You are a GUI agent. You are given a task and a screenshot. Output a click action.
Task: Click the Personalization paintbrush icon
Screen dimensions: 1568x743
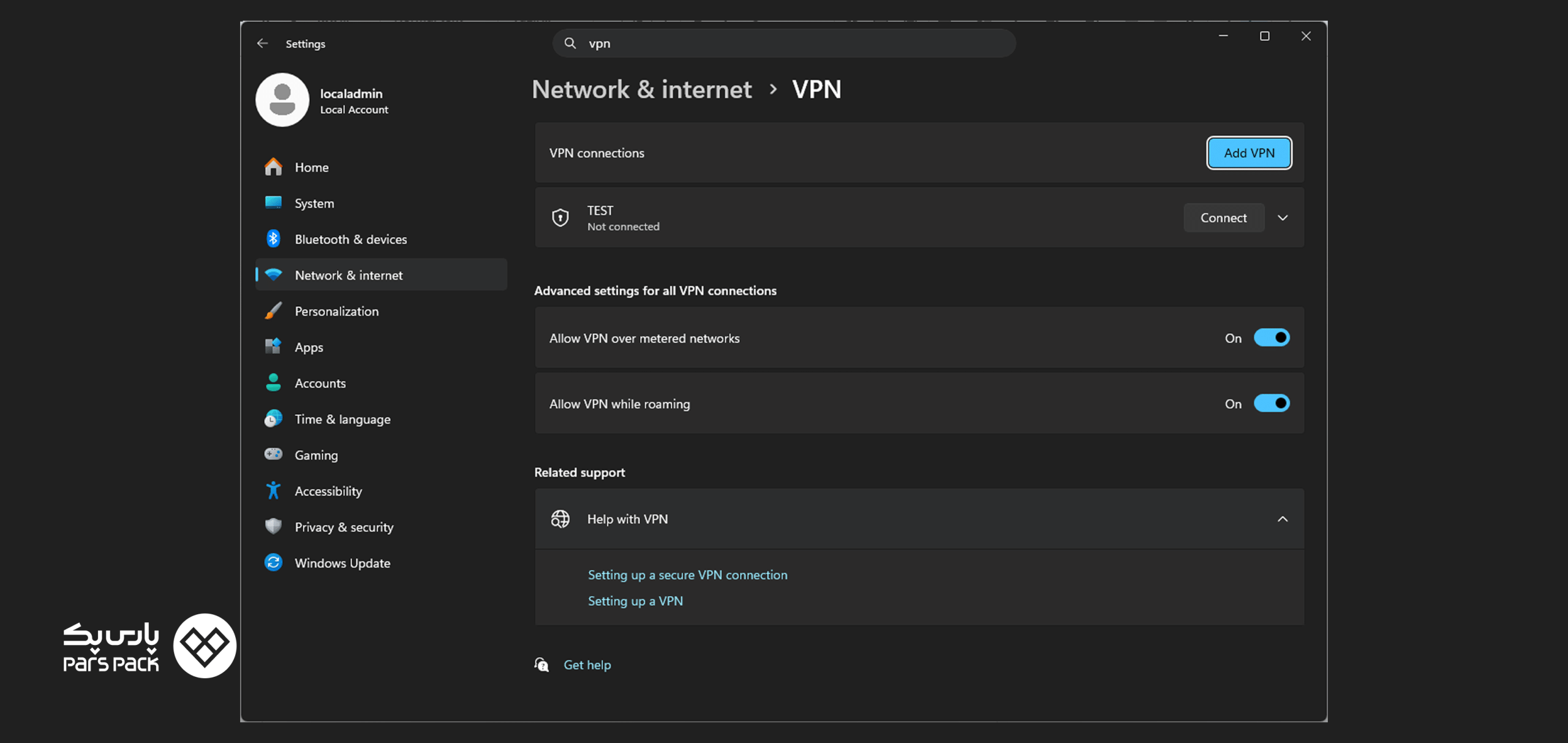point(273,311)
